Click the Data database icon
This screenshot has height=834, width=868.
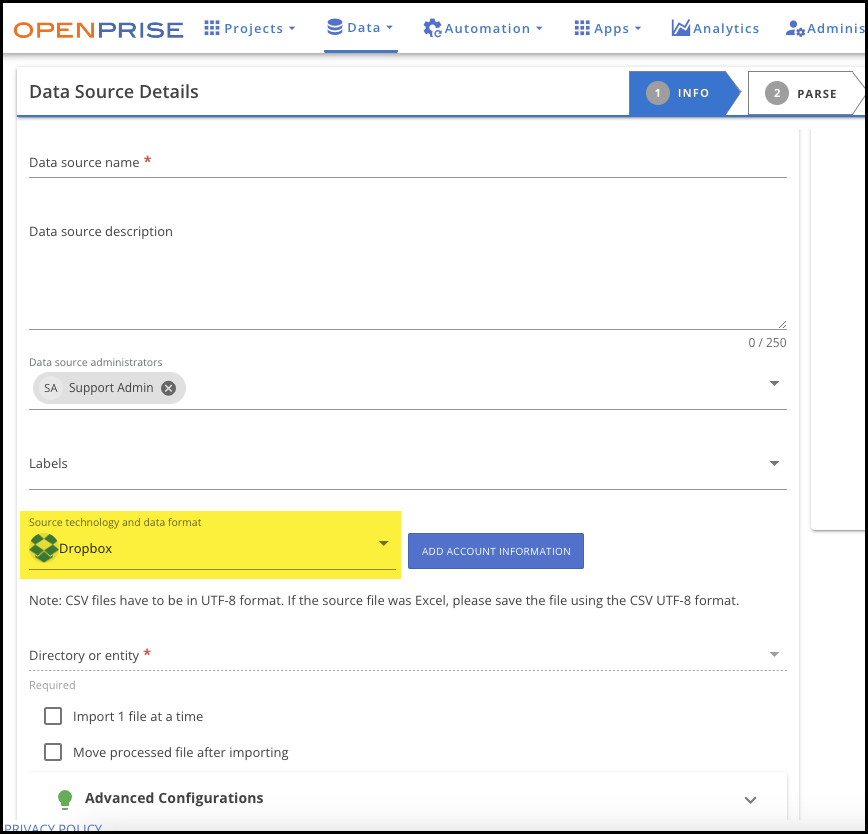[335, 27]
